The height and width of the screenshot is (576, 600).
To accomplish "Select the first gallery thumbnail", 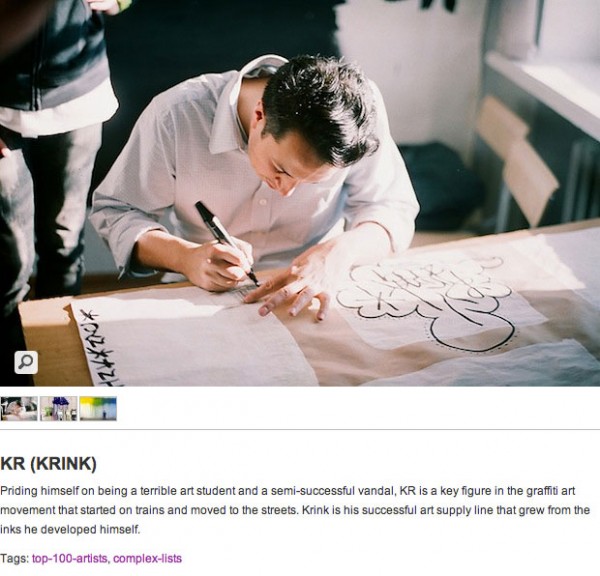I will pyautogui.click(x=19, y=408).
